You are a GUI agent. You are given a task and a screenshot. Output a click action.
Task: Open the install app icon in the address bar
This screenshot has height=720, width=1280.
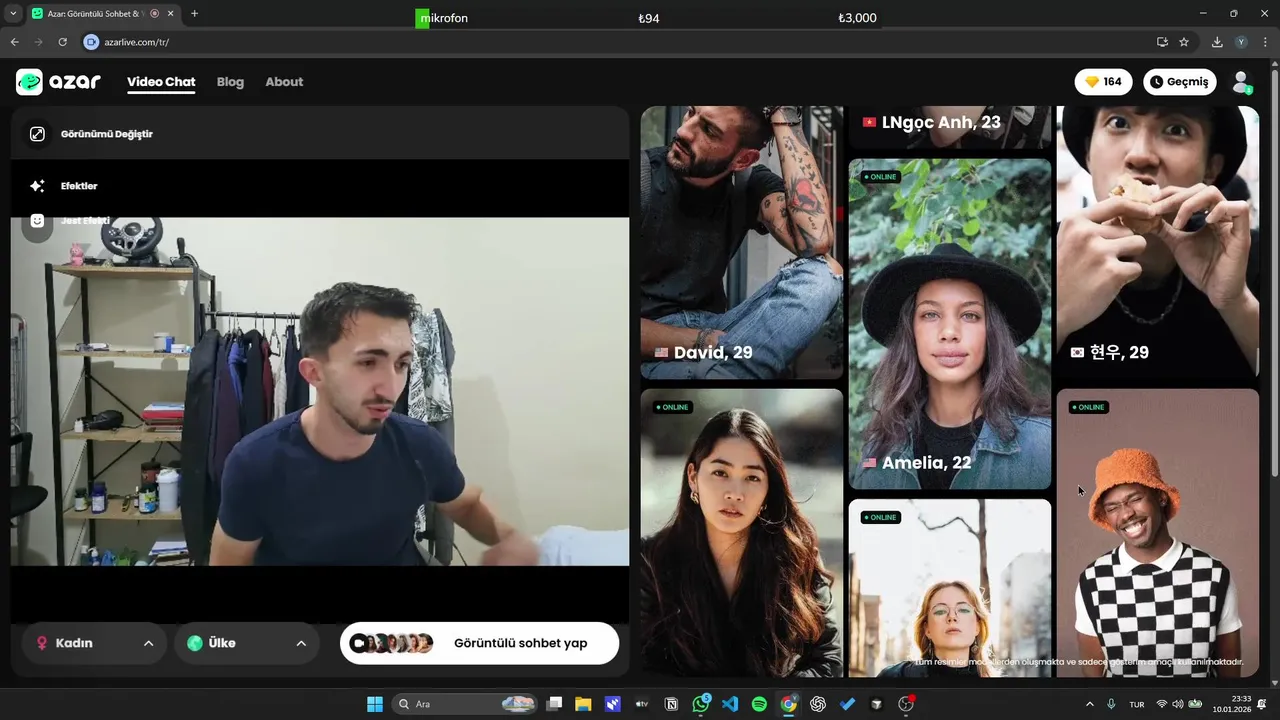(1162, 42)
